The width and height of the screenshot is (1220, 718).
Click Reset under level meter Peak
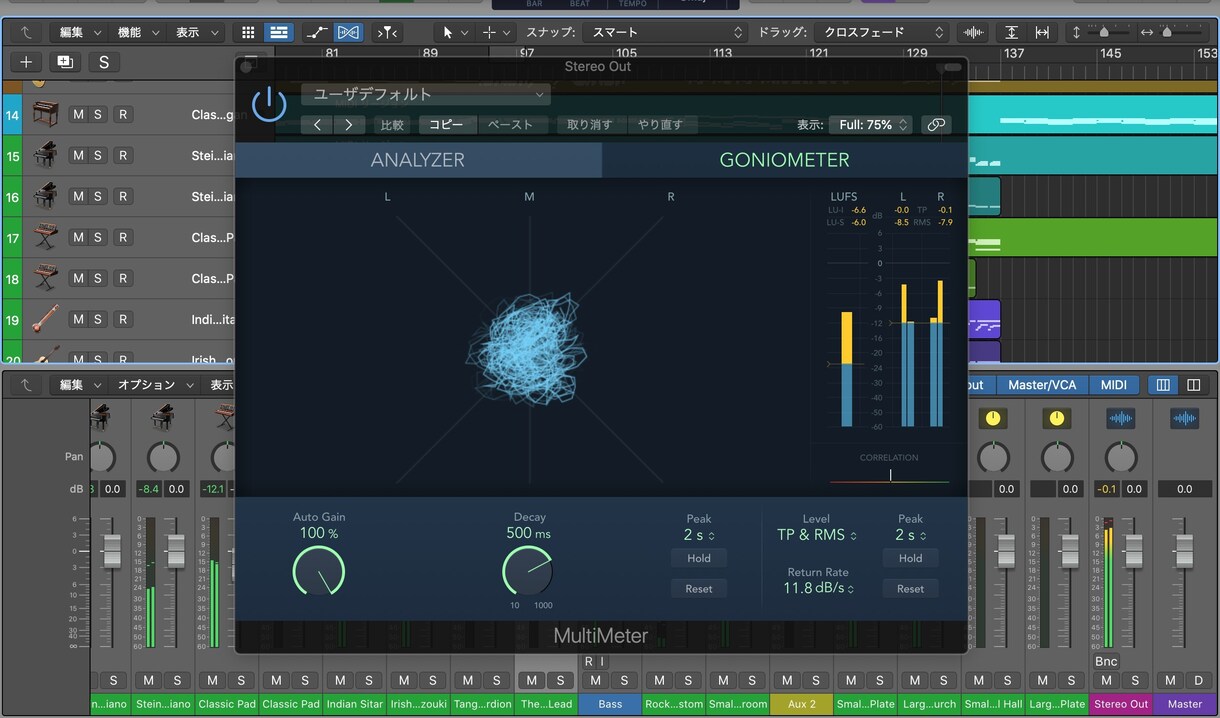point(910,589)
